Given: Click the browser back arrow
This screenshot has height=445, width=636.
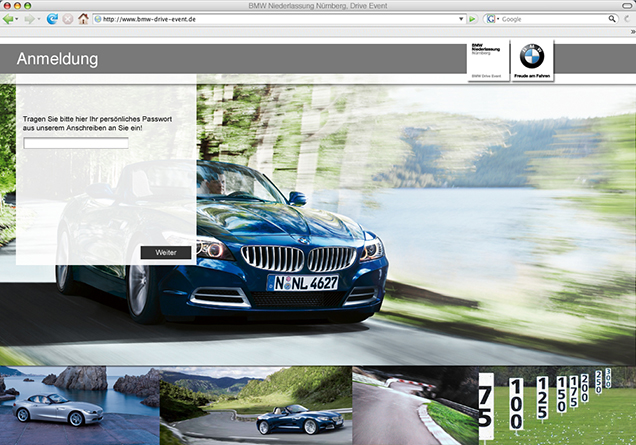Looking at the screenshot, I should tap(9, 19).
